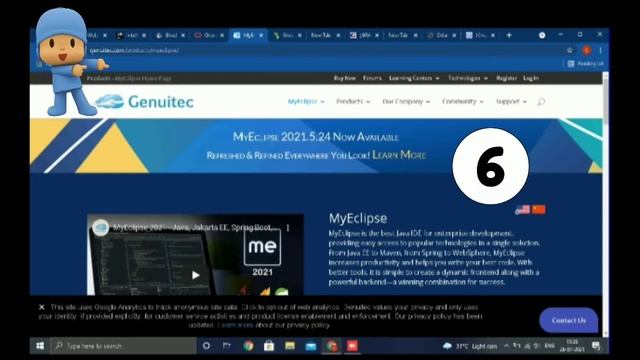Expand the Products navigation menu
640x360 pixels.
pos(353,101)
